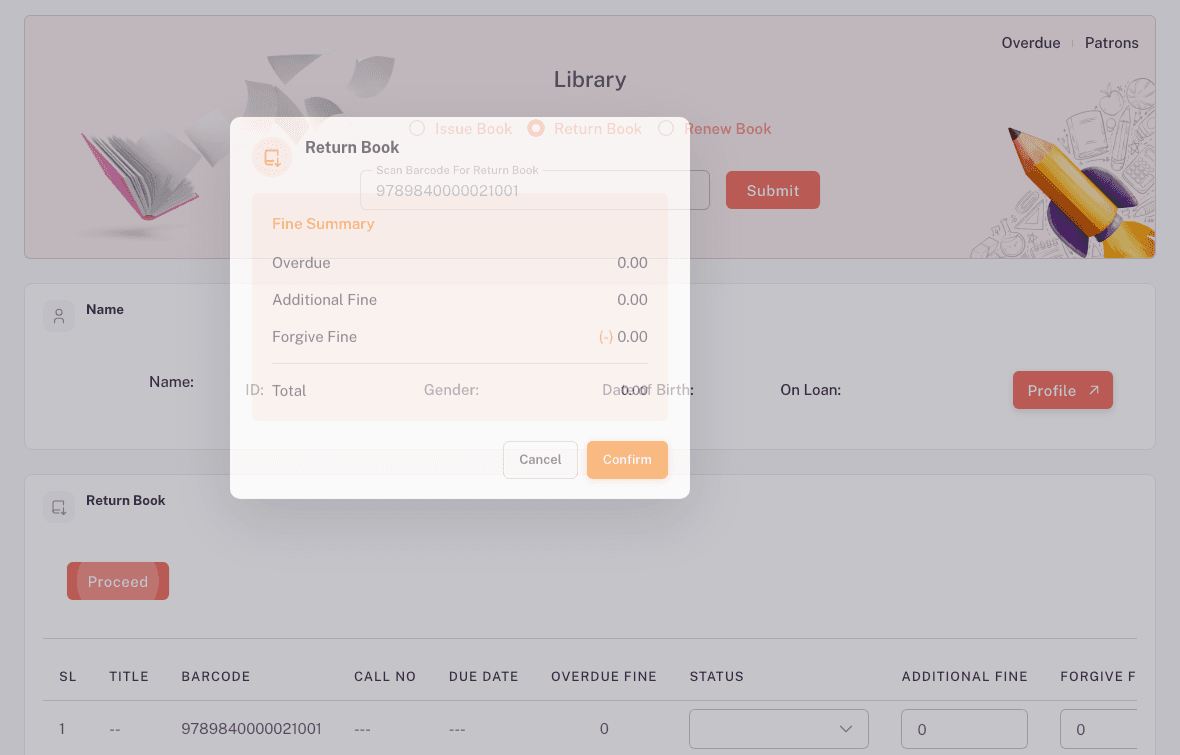This screenshot has height=755, width=1180.
Task: Open the Overdue page link
Action: click(1030, 43)
